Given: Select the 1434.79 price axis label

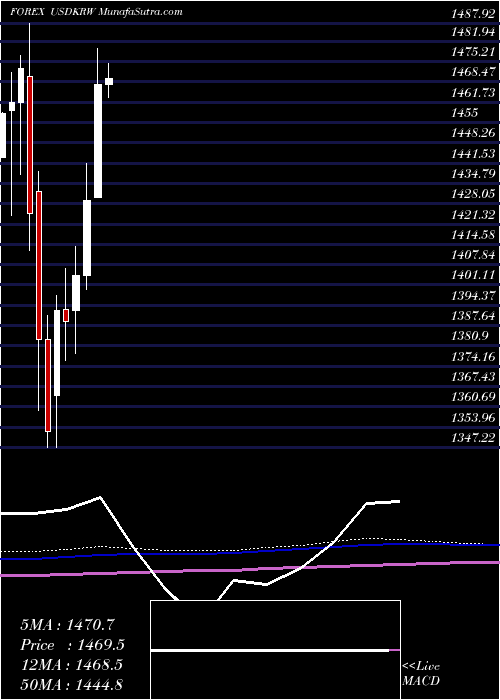Looking at the screenshot, I should coord(473,173).
